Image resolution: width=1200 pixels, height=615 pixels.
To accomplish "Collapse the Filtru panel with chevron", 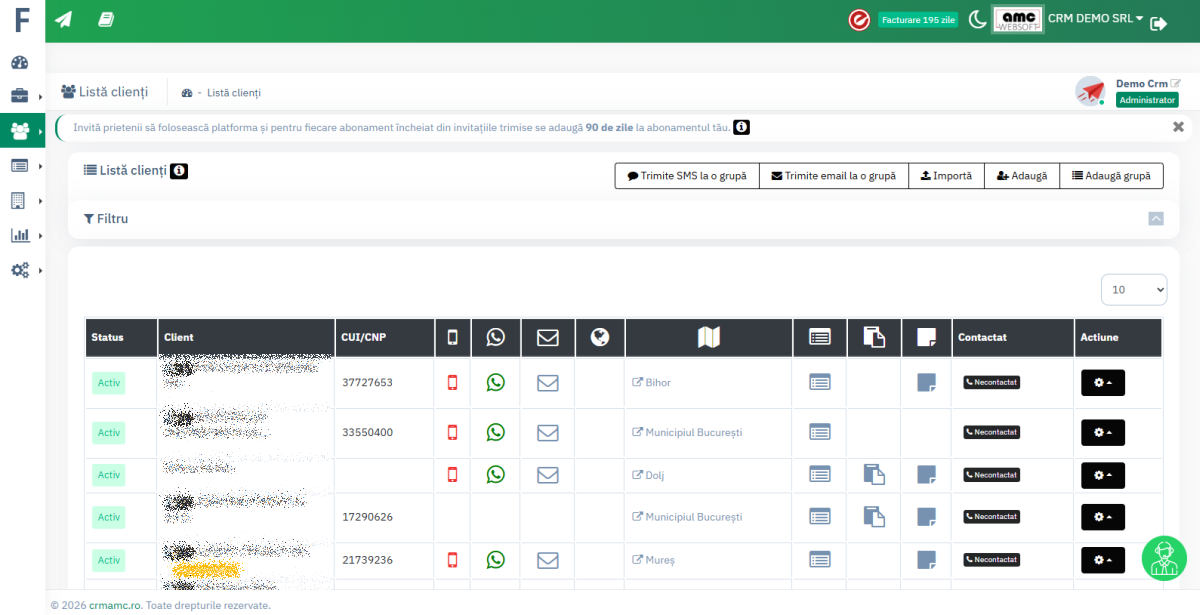I will click(1156, 219).
